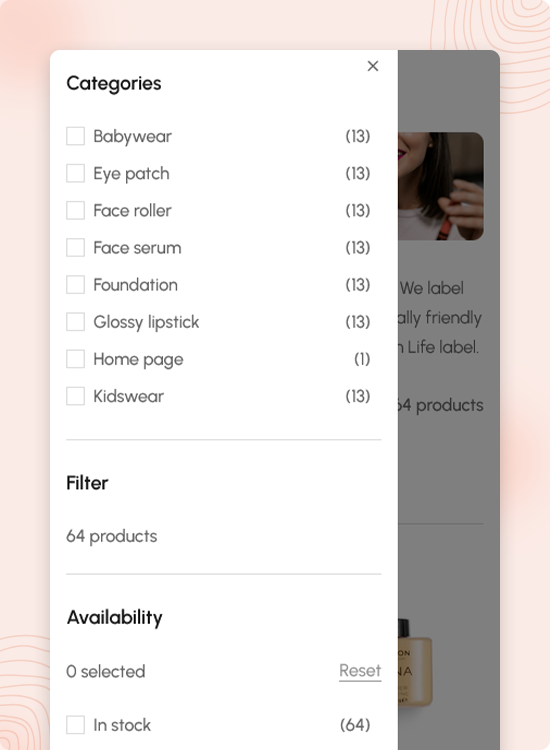Click the woman photo thumbnail behind overlay
The image size is (550, 750).
[440, 186]
